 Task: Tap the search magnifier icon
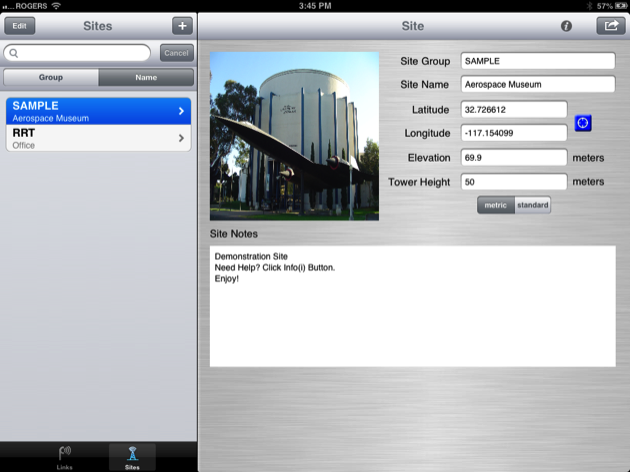pos(14,53)
